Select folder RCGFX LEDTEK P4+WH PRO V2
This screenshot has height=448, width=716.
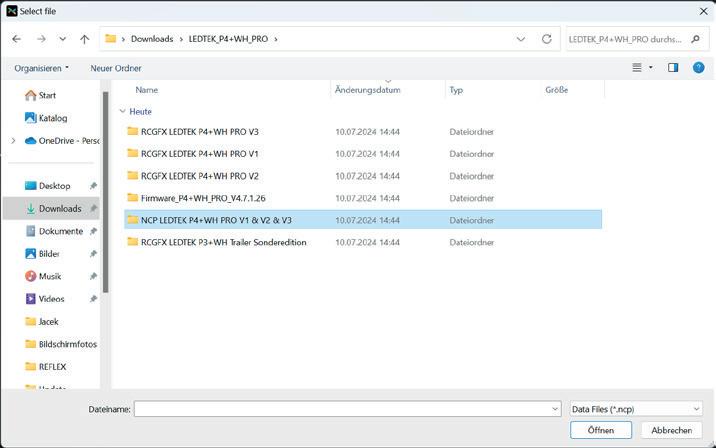363,176
